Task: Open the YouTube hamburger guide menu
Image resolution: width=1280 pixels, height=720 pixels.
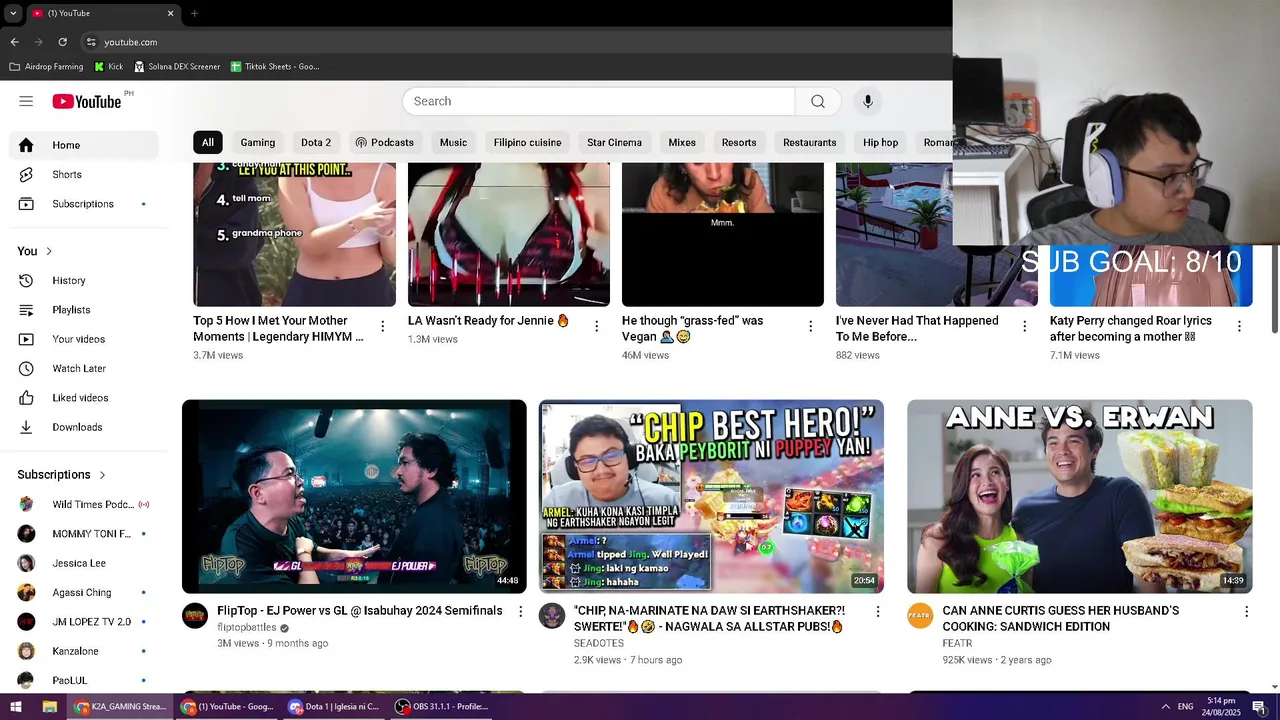Action: click(x=26, y=101)
